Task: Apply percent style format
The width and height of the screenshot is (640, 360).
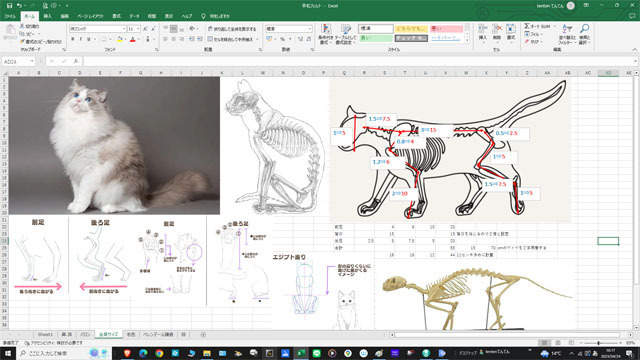Action: [282, 39]
